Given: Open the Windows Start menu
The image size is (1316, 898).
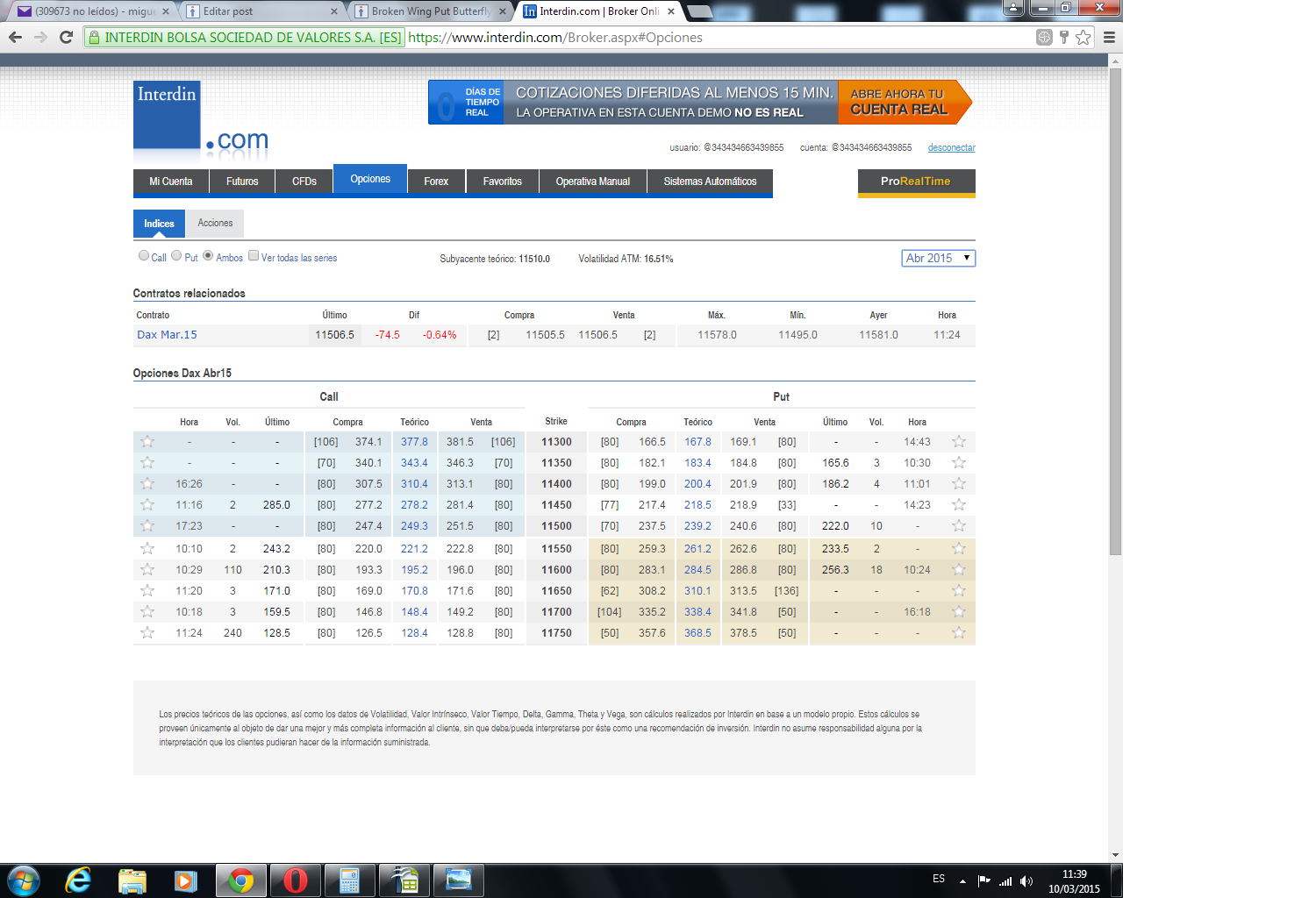Looking at the screenshot, I should [x=23, y=880].
